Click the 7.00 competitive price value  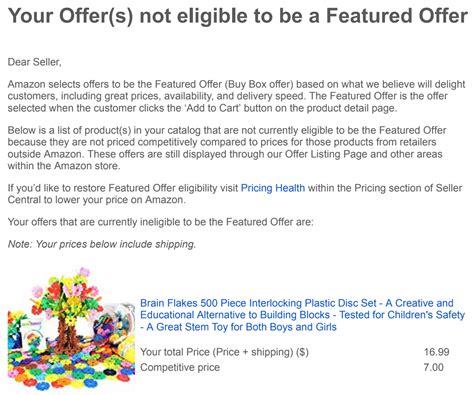pyautogui.click(x=434, y=367)
